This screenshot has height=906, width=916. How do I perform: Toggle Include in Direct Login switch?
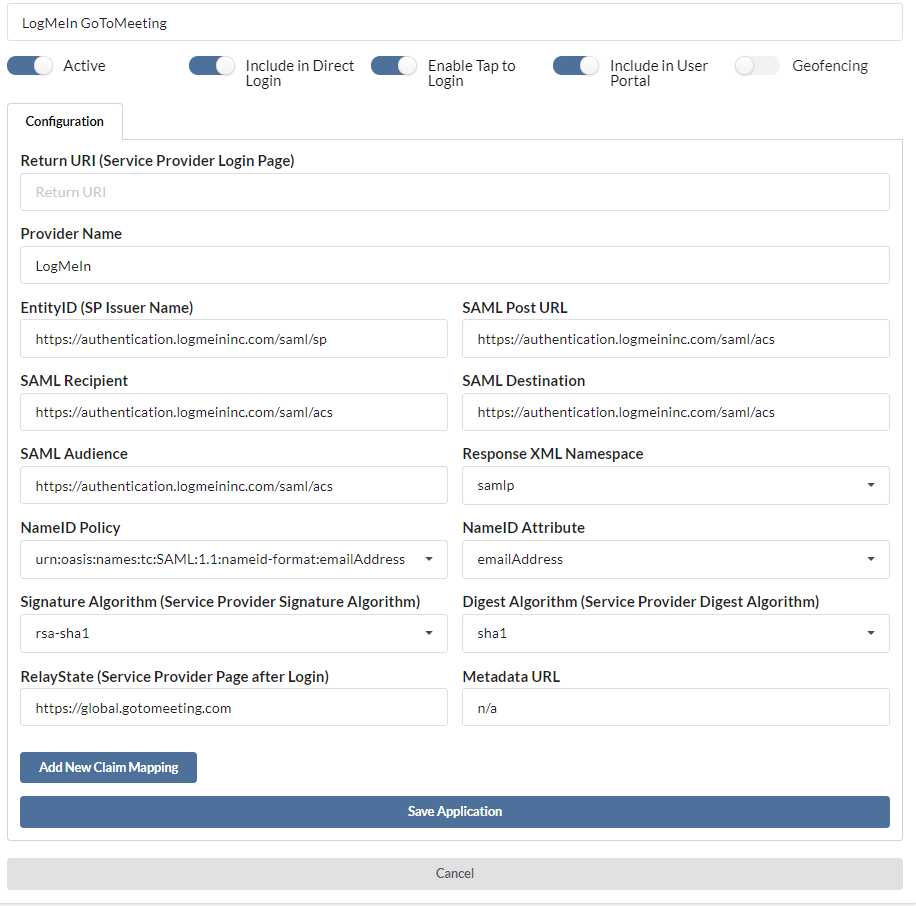212,65
